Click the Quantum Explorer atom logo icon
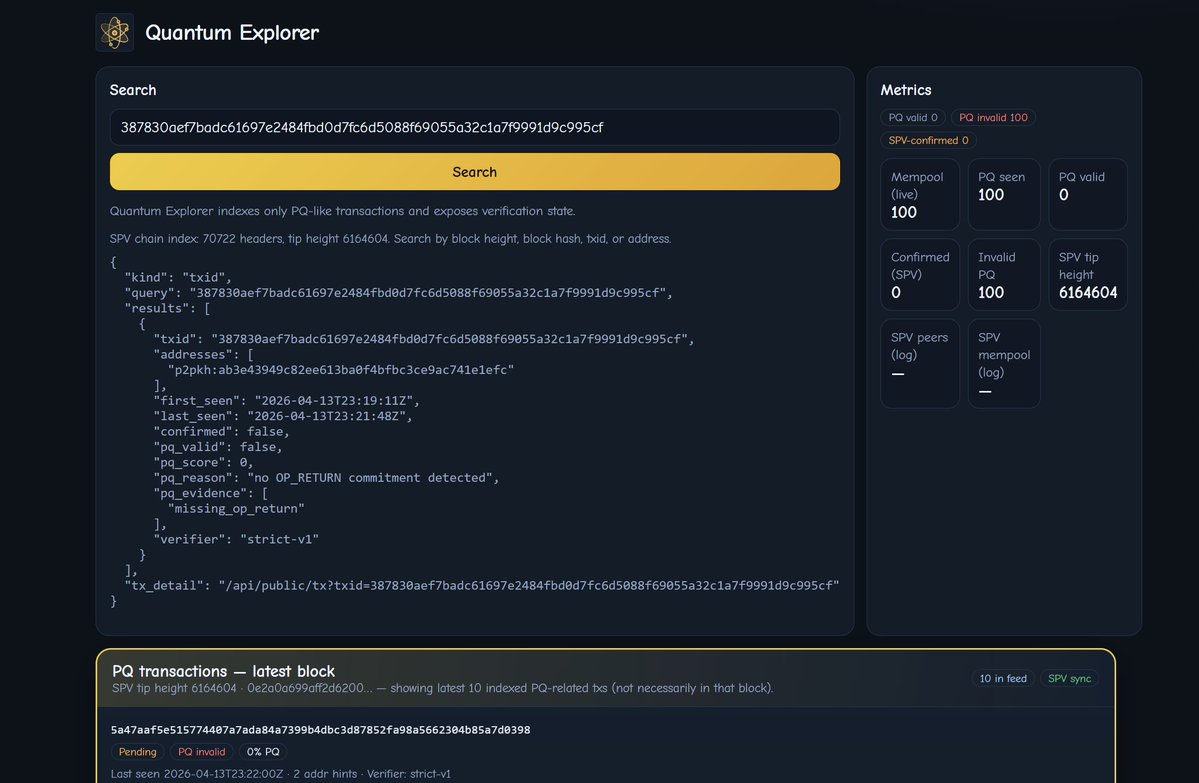 (114, 33)
